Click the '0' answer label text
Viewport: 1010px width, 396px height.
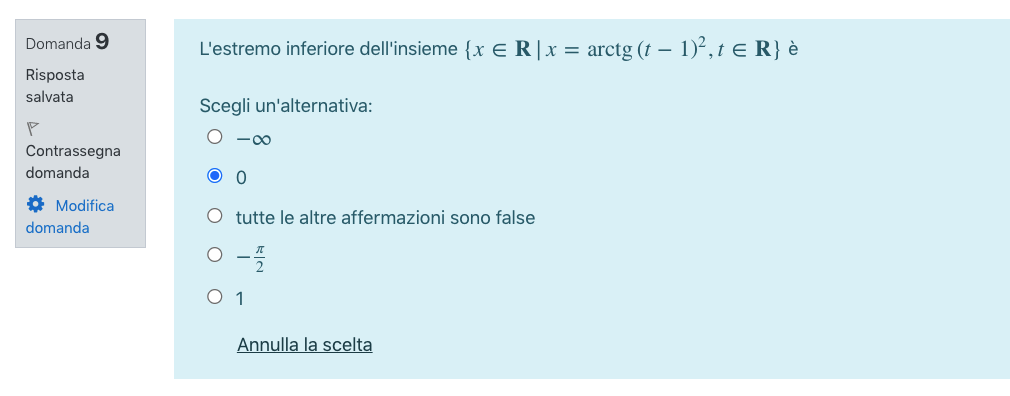[241, 178]
